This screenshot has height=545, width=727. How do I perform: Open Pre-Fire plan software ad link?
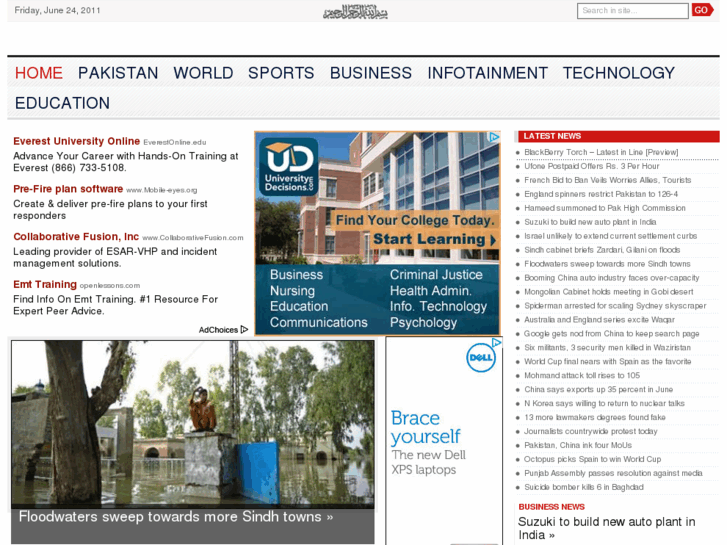point(68,189)
